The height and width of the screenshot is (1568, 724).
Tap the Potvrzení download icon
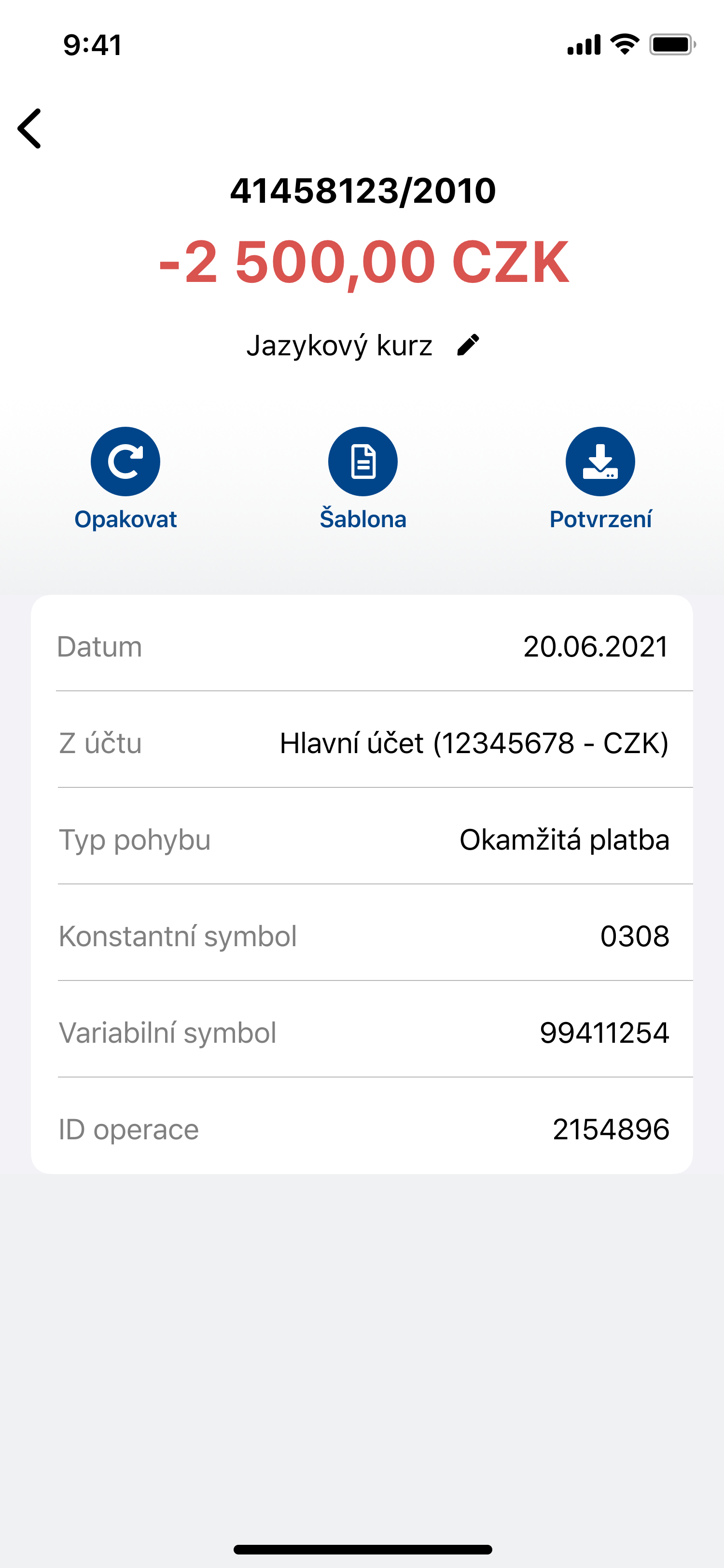pos(600,462)
